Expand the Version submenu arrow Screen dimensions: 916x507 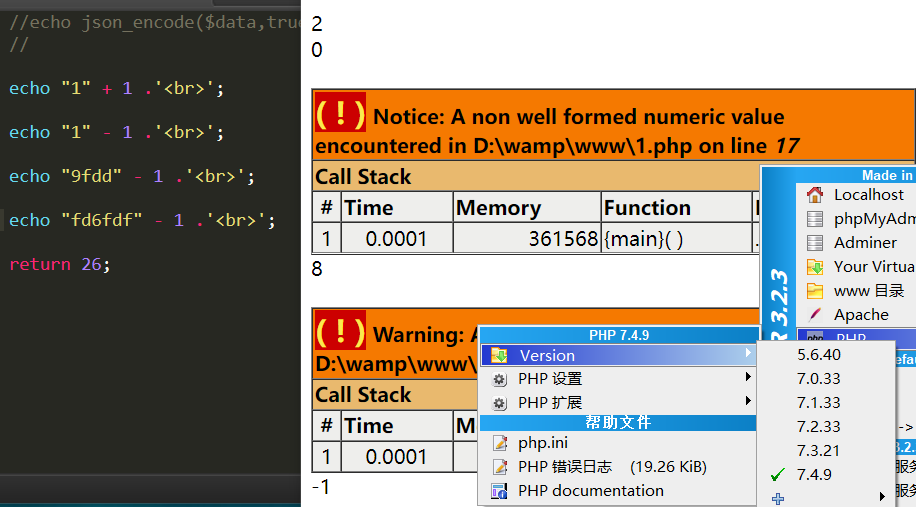click(x=748, y=353)
